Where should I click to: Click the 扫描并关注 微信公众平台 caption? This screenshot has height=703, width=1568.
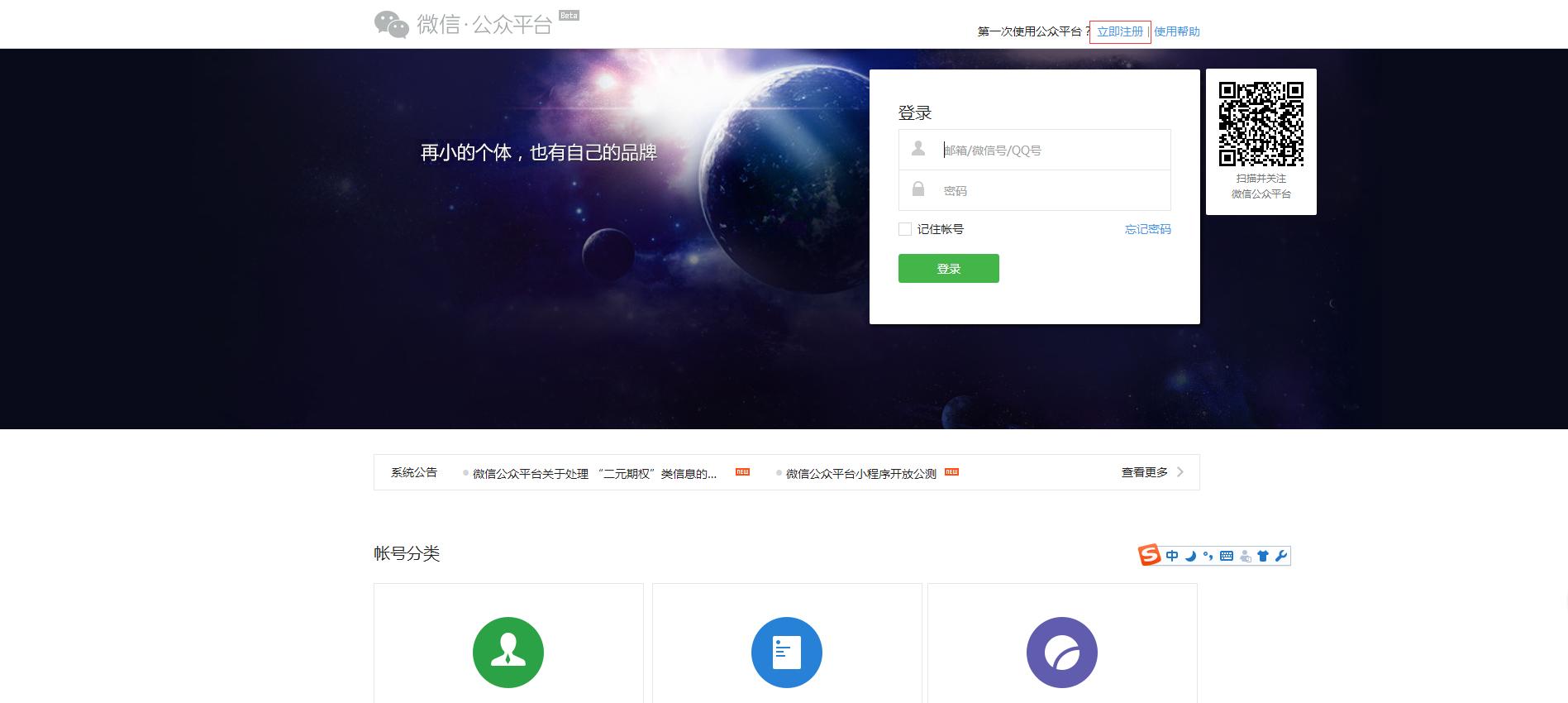(1261, 186)
